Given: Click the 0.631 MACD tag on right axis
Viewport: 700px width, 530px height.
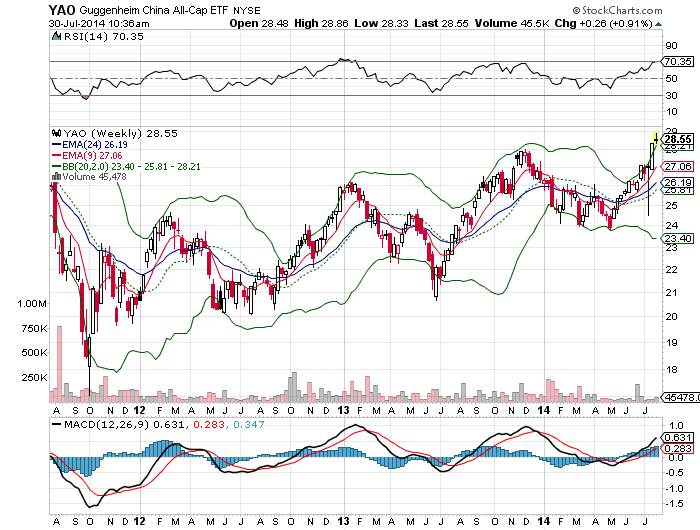Looking at the screenshot, I should (678, 438).
